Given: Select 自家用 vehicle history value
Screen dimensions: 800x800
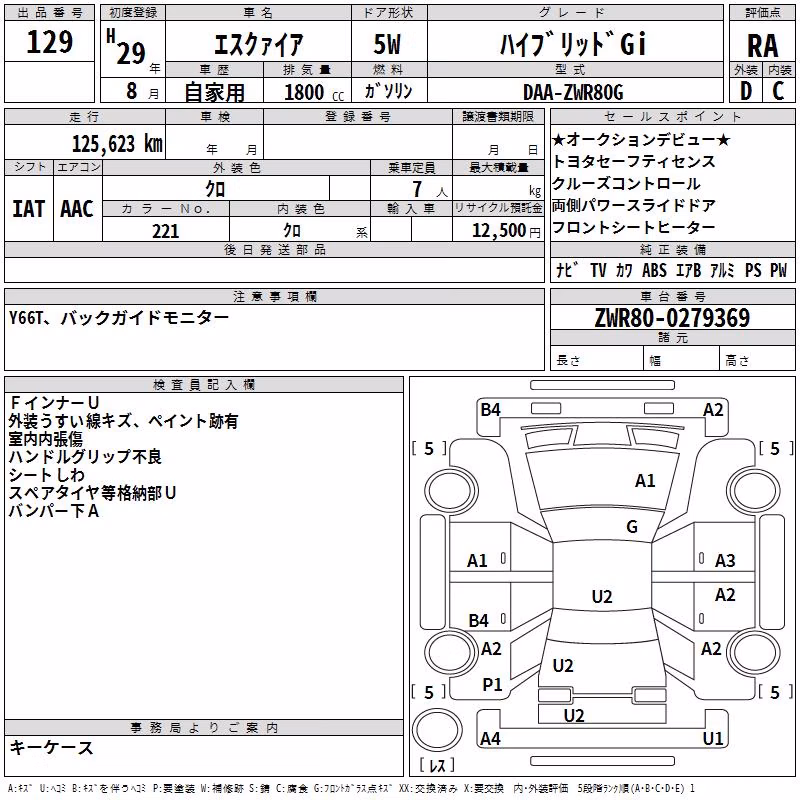Looking at the screenshot, I should (215, 92).
